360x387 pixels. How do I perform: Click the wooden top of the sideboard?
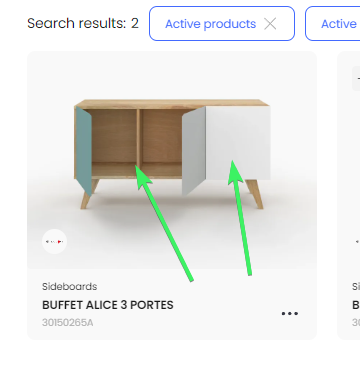(x=172, y=103)
